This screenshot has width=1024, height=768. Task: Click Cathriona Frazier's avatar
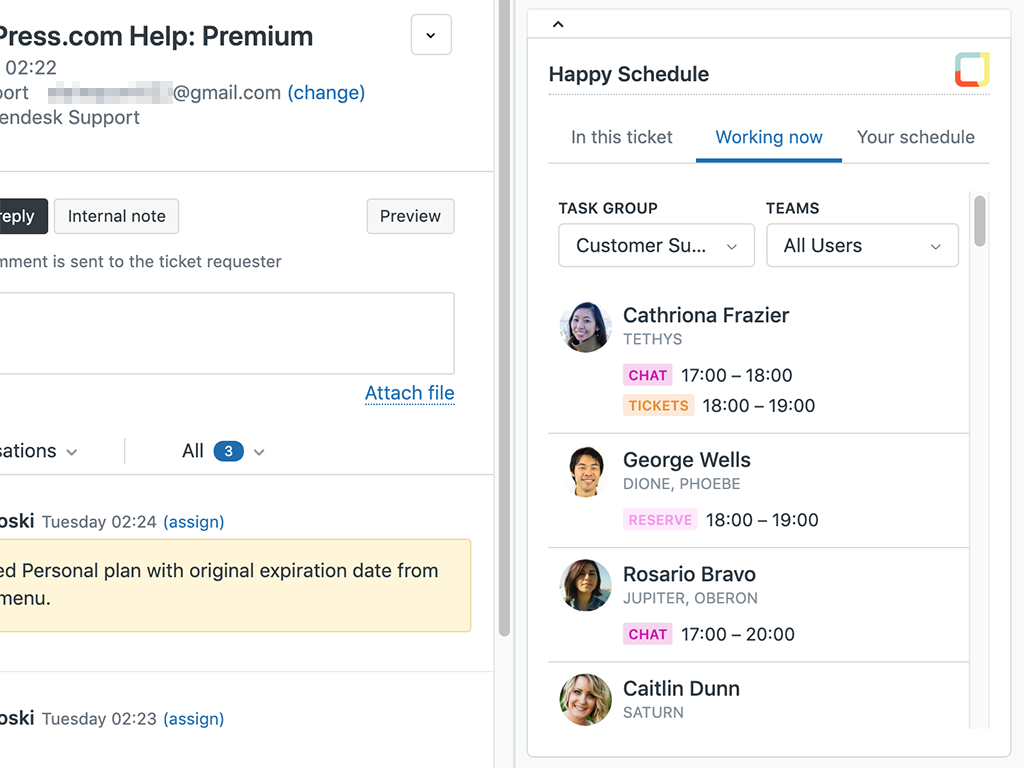585,327
